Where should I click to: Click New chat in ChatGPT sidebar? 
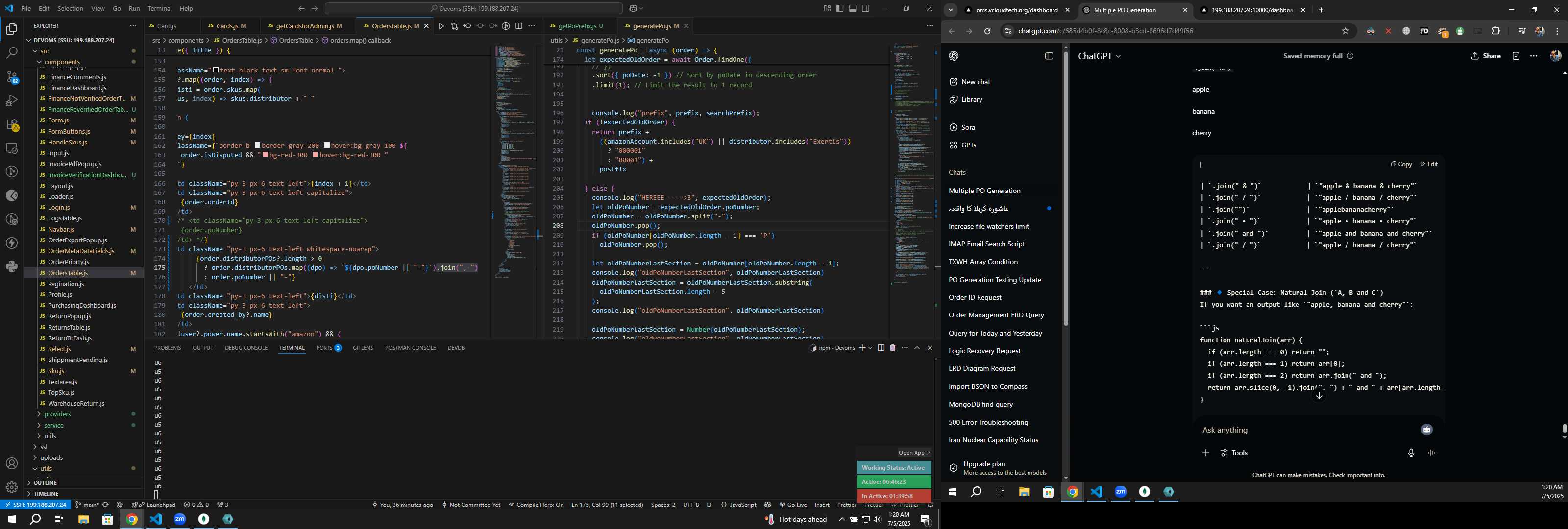[x=976, y=82]
